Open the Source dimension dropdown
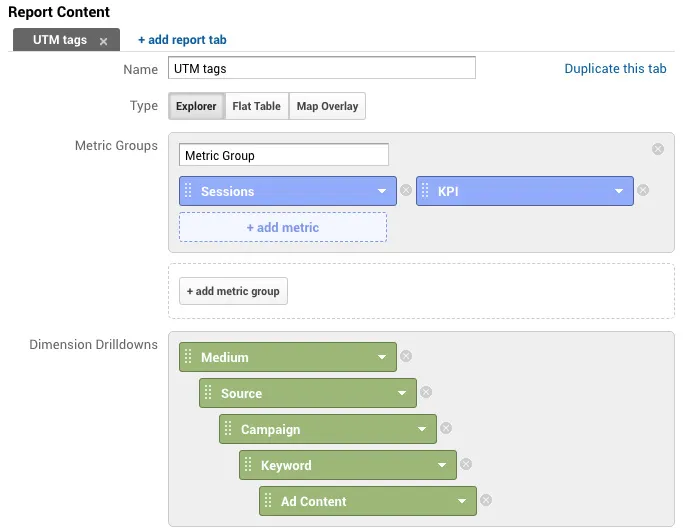 tap(402, 393)
